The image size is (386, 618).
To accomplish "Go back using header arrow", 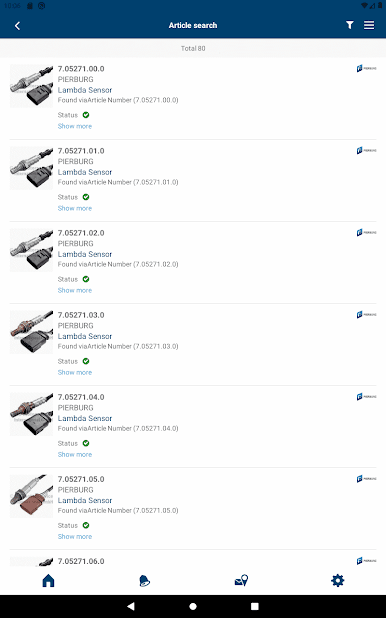I will [x=17, y=26].
